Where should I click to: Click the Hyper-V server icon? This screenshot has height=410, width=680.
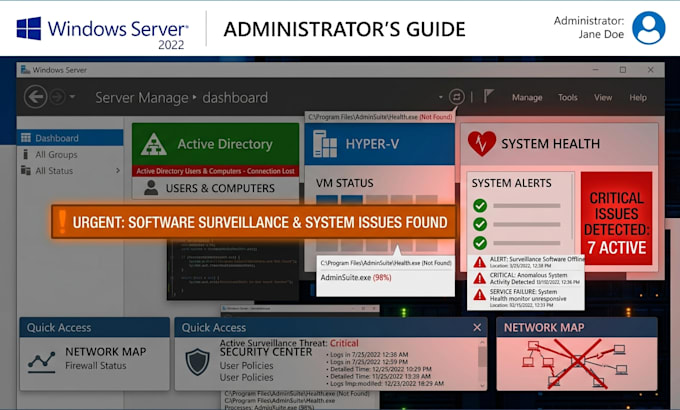325,144
